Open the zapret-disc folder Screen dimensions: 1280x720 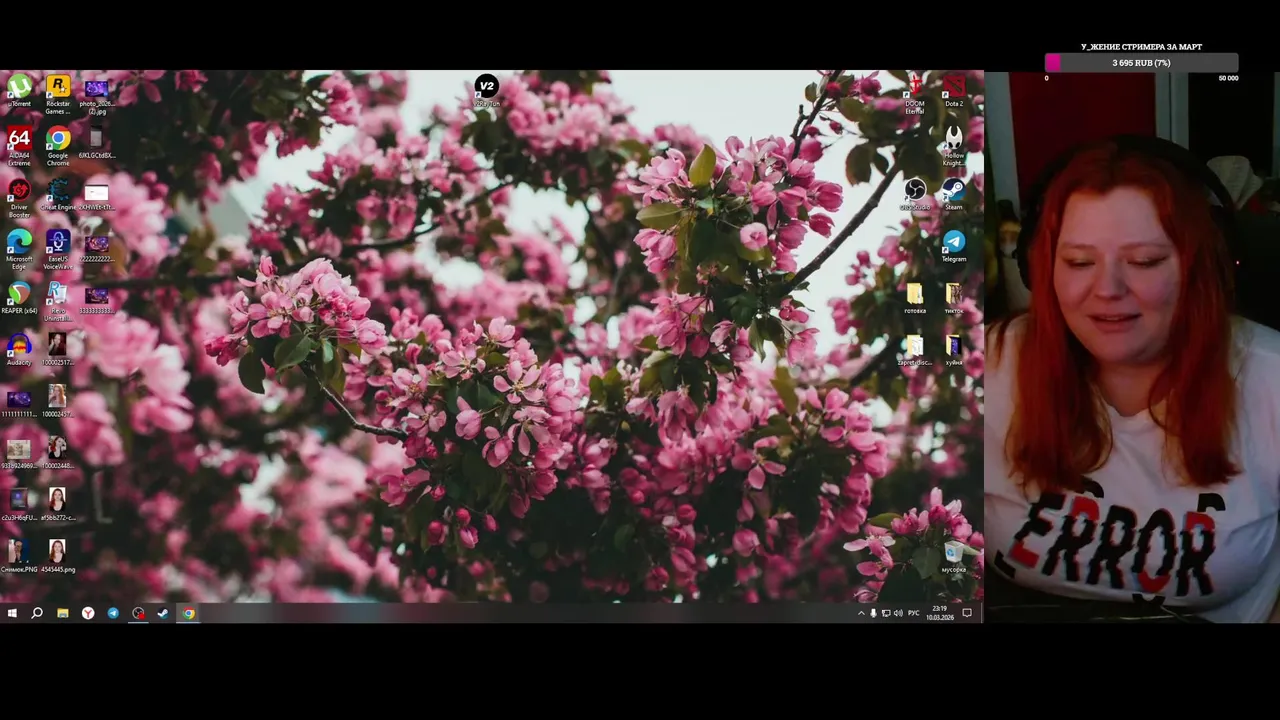coord(914,350)
